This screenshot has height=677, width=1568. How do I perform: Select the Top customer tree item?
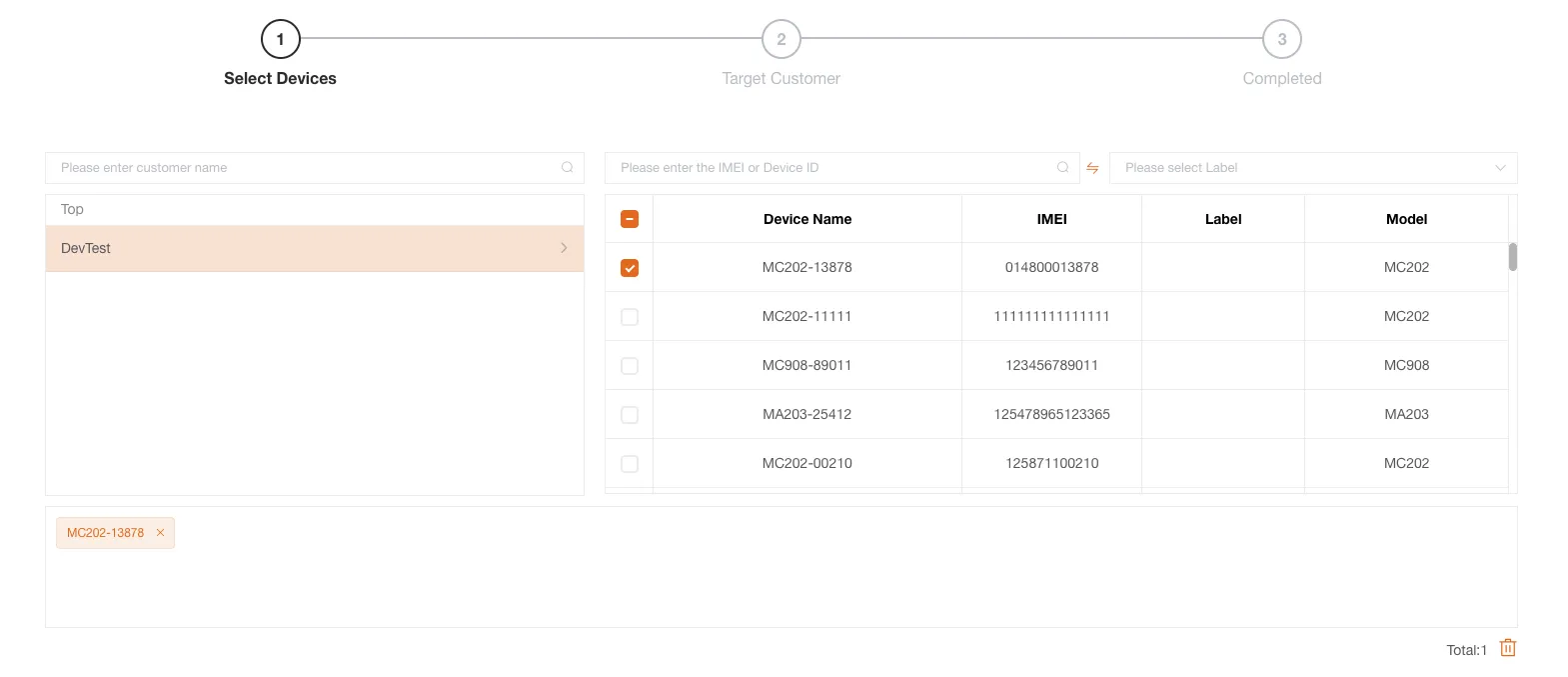click(73, 209)
